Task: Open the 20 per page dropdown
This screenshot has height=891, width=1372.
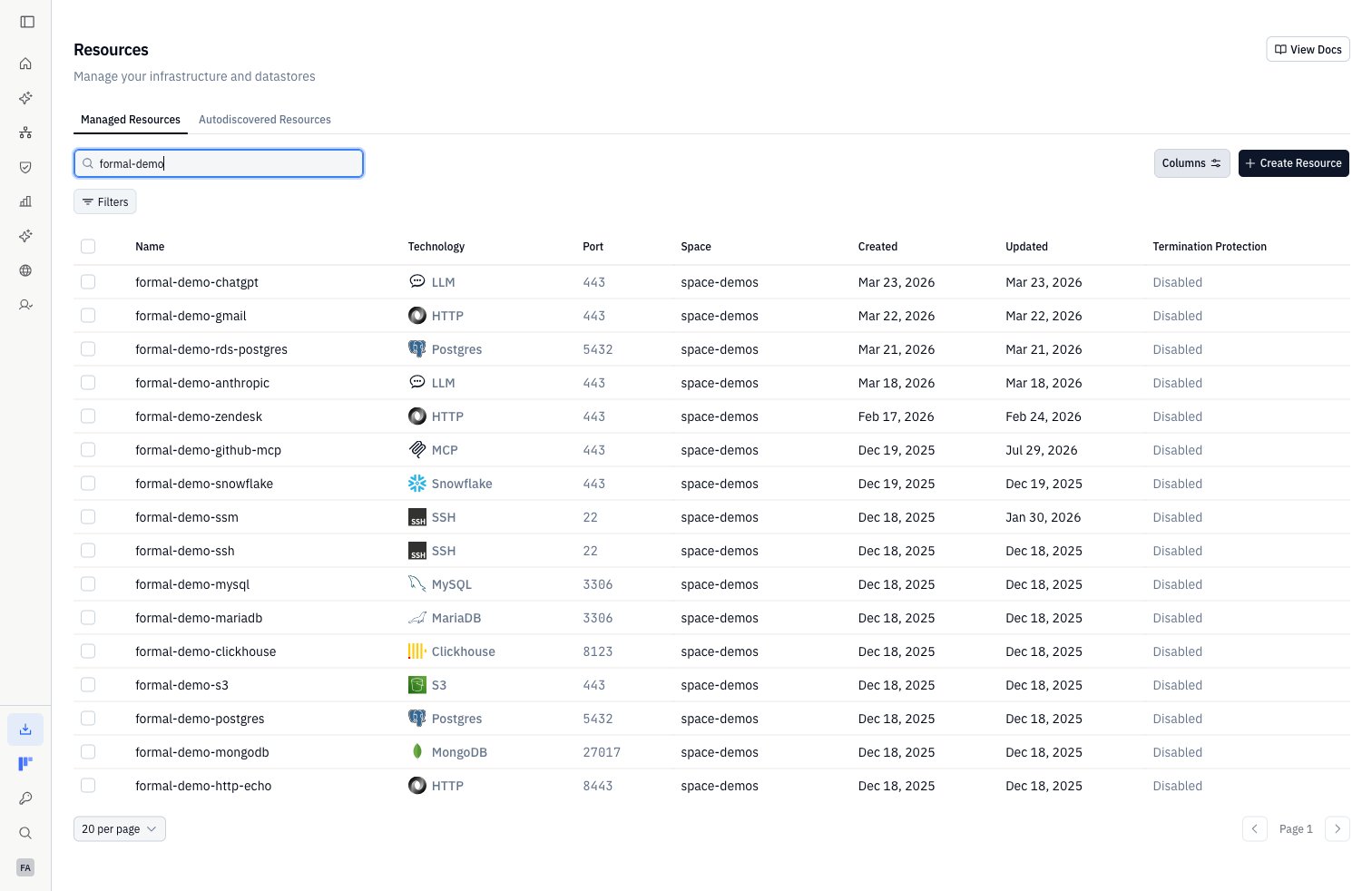Action: click(x=120, y=829)
